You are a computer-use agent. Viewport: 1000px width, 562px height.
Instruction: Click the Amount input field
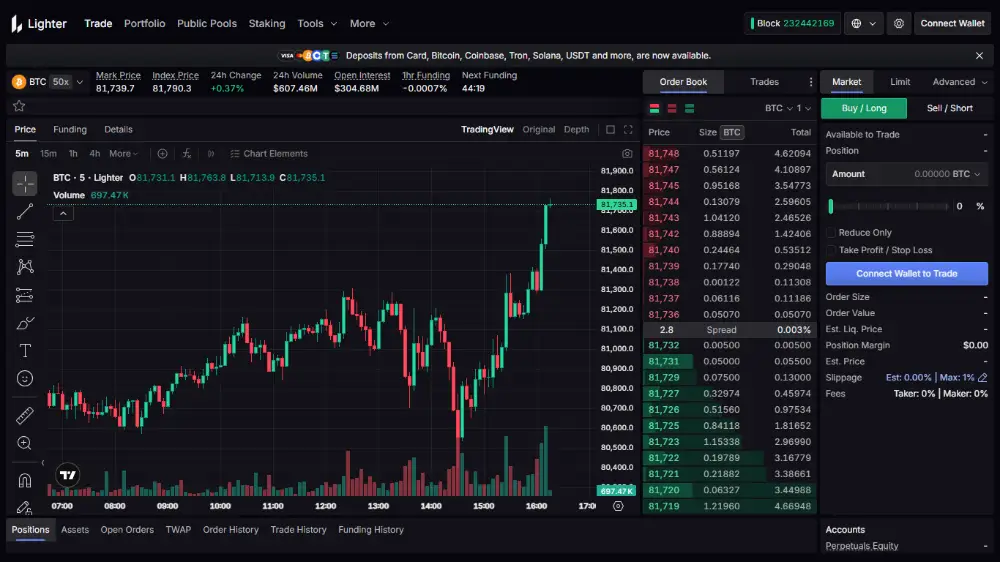pos(906,174)
